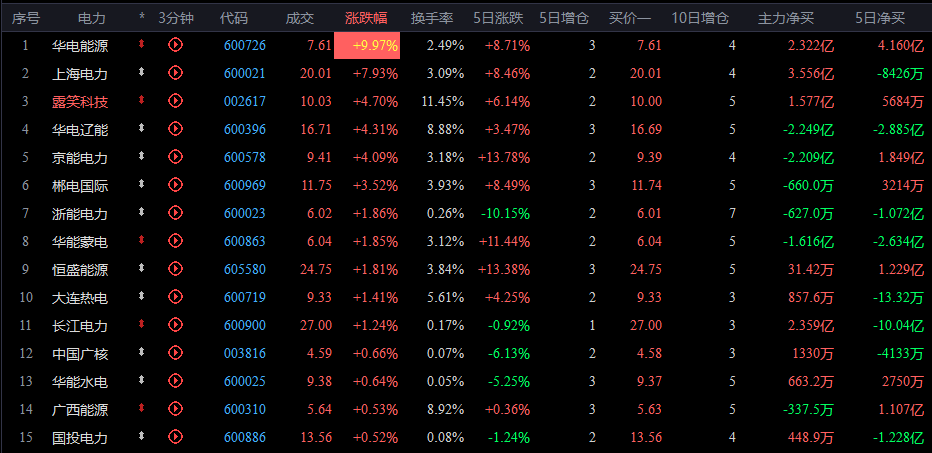Open stock code 600863
The height and width of the screenshot is (453, 932).
click(x=245, y=241)
